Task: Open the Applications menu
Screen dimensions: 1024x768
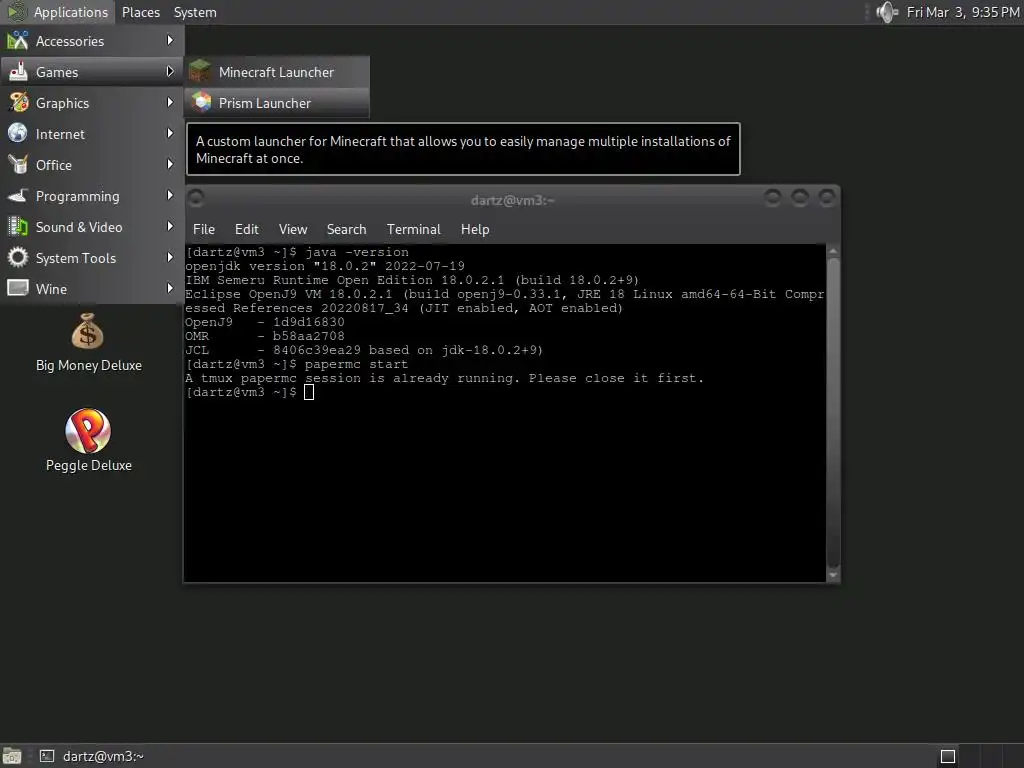Action: pos(58,12)
